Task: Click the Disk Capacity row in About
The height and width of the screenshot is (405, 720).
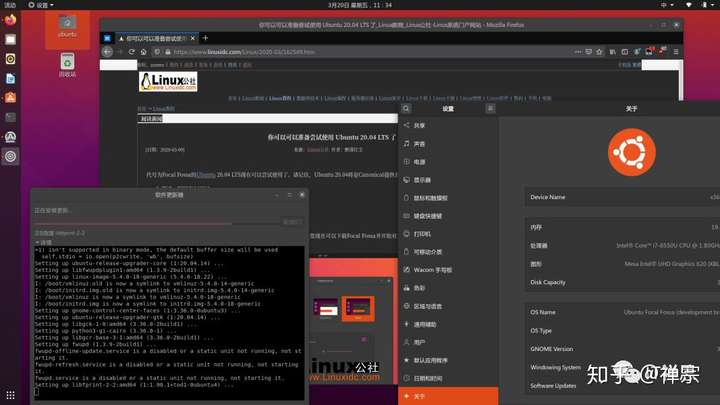Action: pyautogui.click(x=622, y=282)
